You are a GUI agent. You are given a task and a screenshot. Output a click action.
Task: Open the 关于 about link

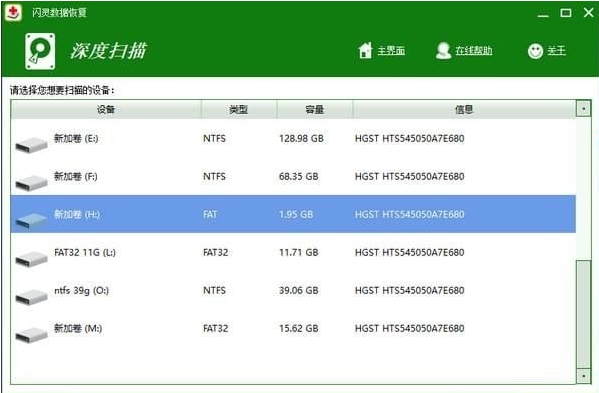pos(556,50)
